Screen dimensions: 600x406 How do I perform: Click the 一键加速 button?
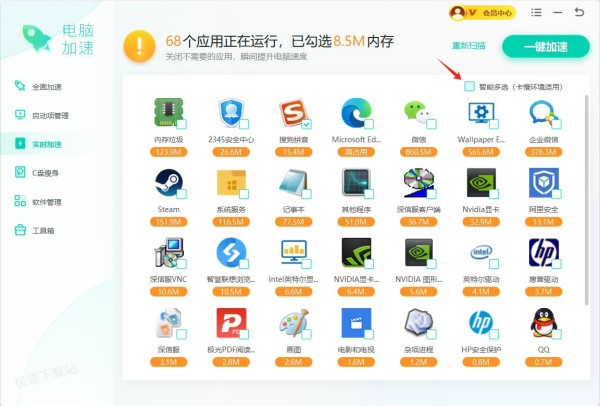[546, 47]
